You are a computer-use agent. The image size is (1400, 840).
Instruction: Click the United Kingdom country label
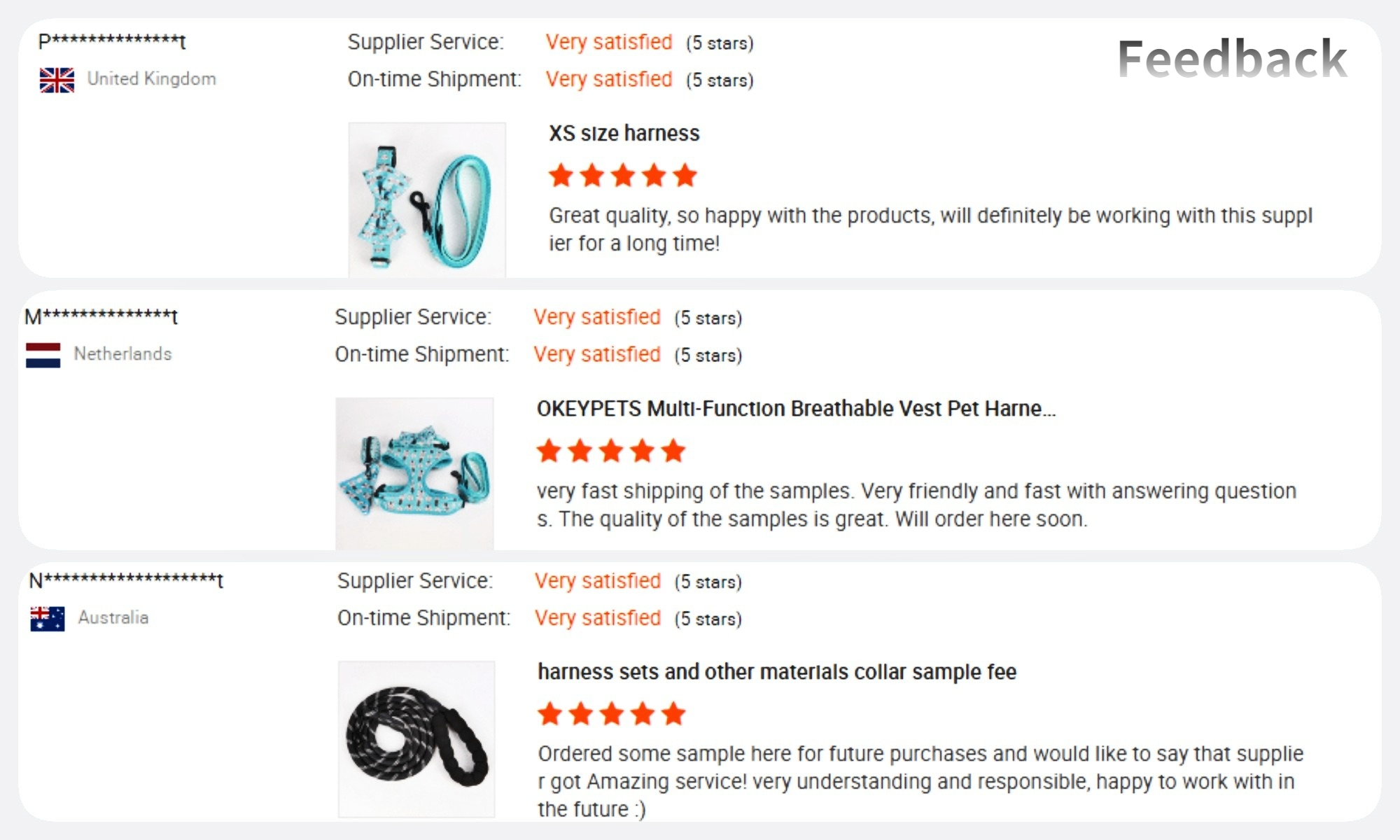click(151, 79)
